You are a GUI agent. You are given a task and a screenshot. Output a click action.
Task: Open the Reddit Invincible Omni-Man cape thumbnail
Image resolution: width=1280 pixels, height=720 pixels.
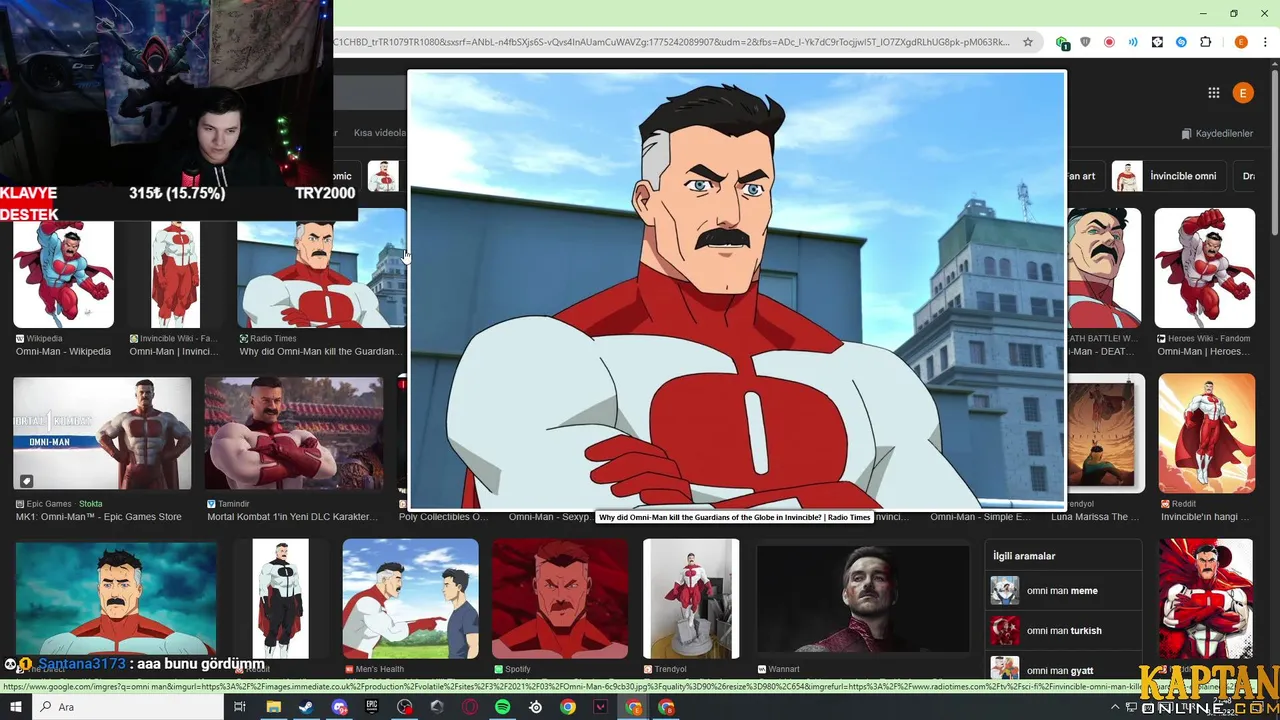pyautogui.click(x=1206, y=433)
